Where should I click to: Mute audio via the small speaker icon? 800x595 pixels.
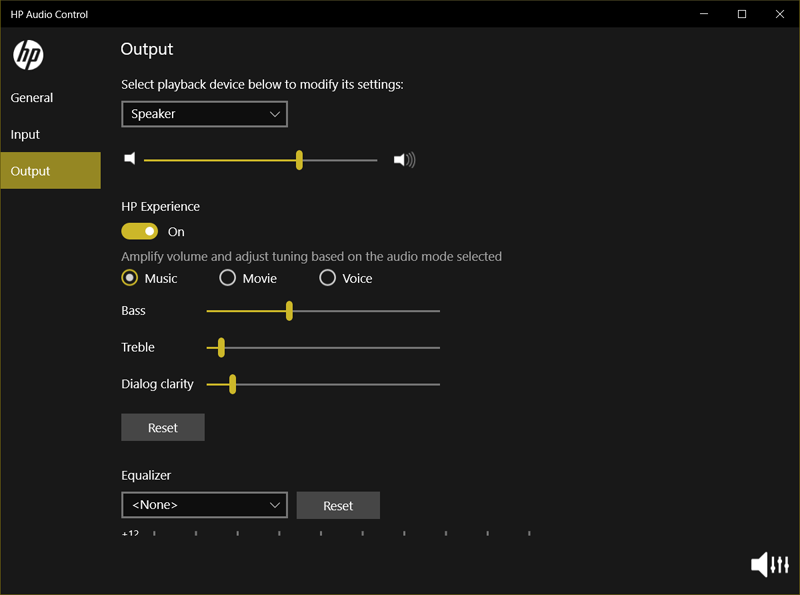click(130, 158)
